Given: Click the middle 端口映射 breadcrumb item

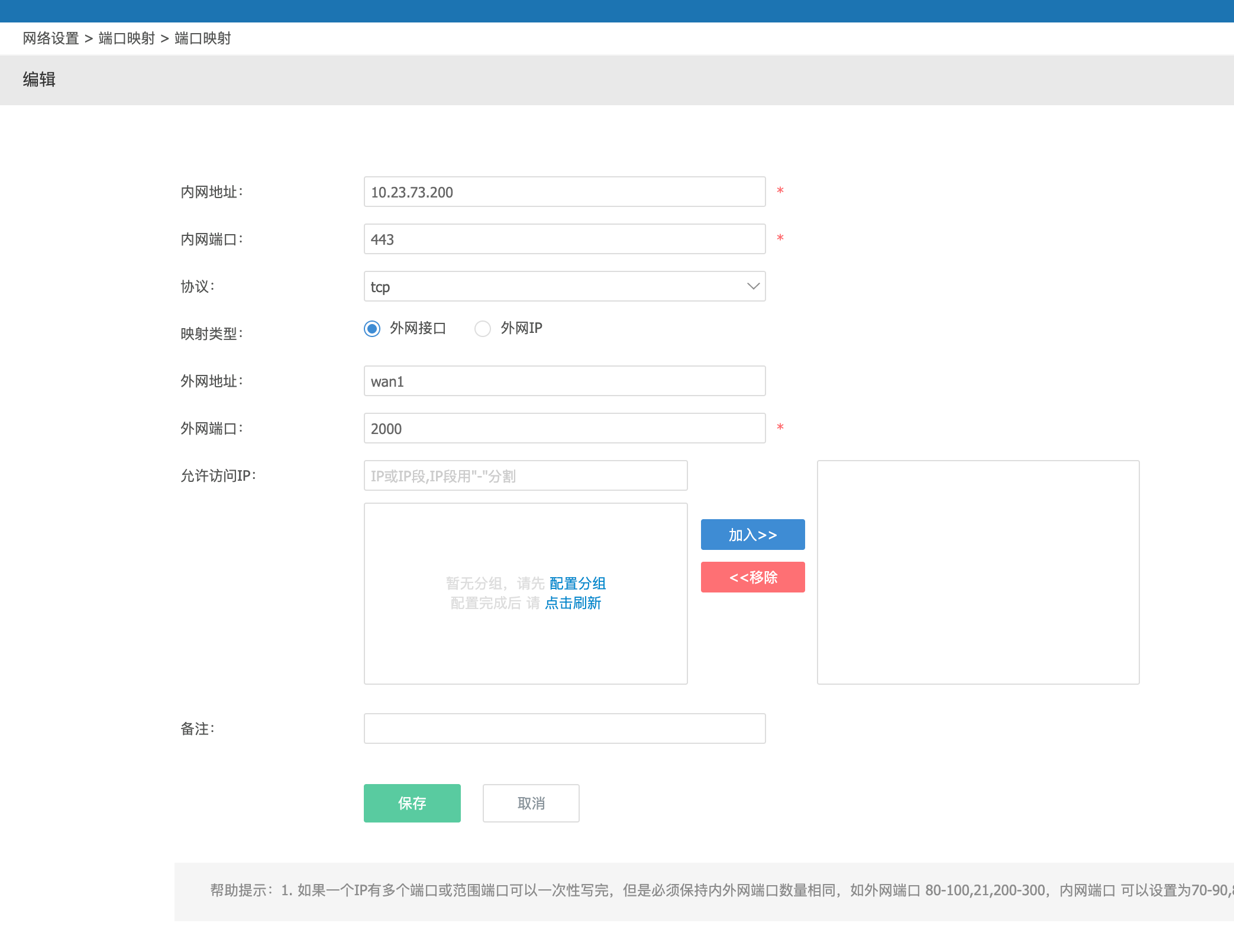Looking at the screenshot, I should (127, 38).
